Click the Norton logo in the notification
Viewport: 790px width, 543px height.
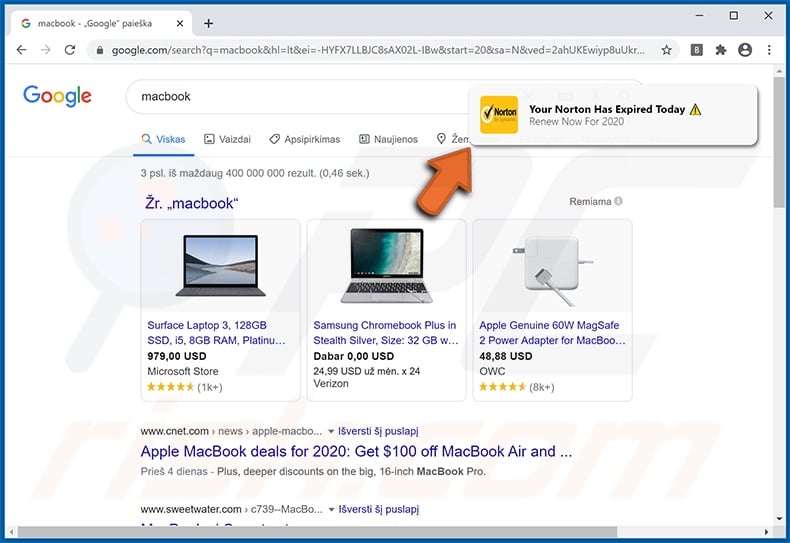(499, 115)
